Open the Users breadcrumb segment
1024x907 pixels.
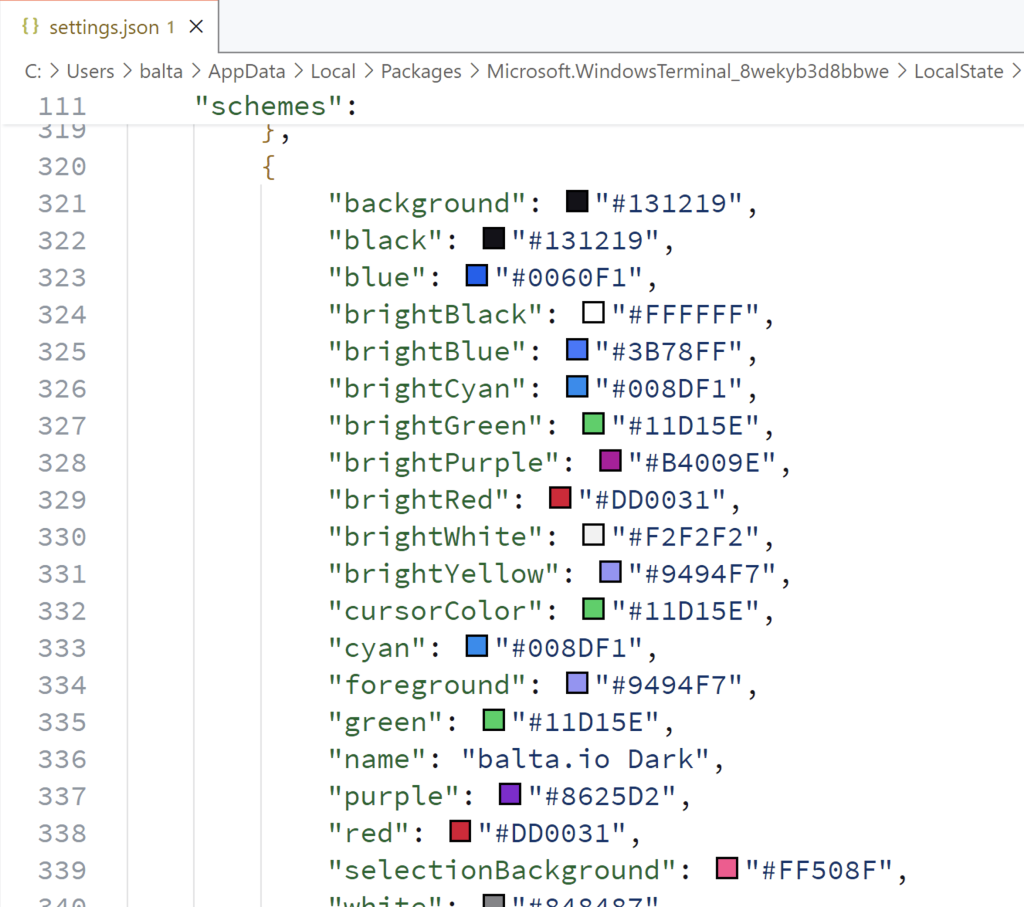click(90, 71)
